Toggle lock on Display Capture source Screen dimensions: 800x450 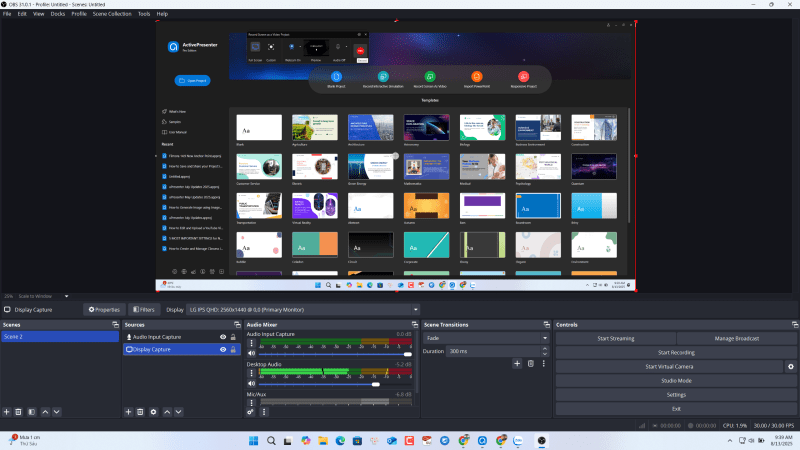point(233,350)
